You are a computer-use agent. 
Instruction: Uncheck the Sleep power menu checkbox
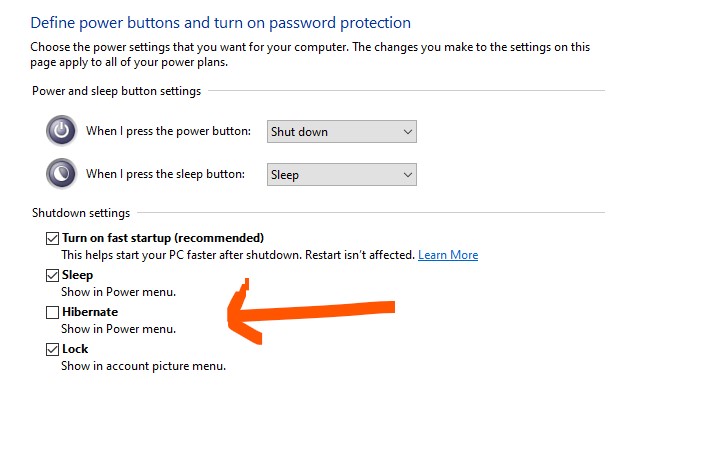52,275
